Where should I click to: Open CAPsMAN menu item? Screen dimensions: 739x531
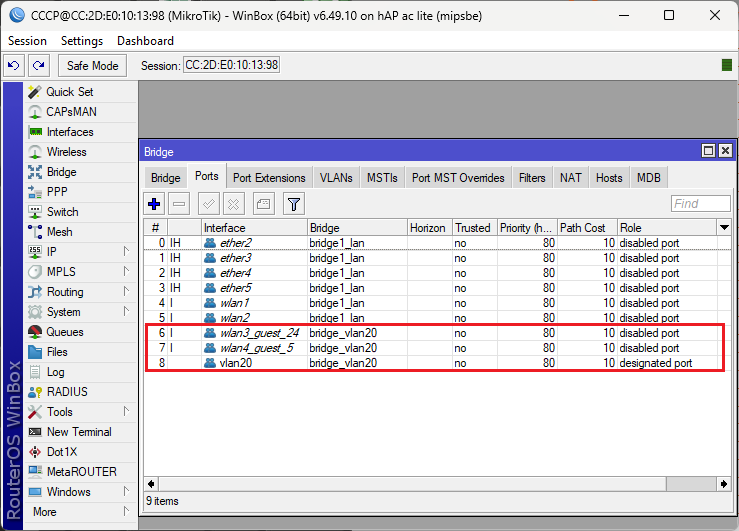coord(81,112)
